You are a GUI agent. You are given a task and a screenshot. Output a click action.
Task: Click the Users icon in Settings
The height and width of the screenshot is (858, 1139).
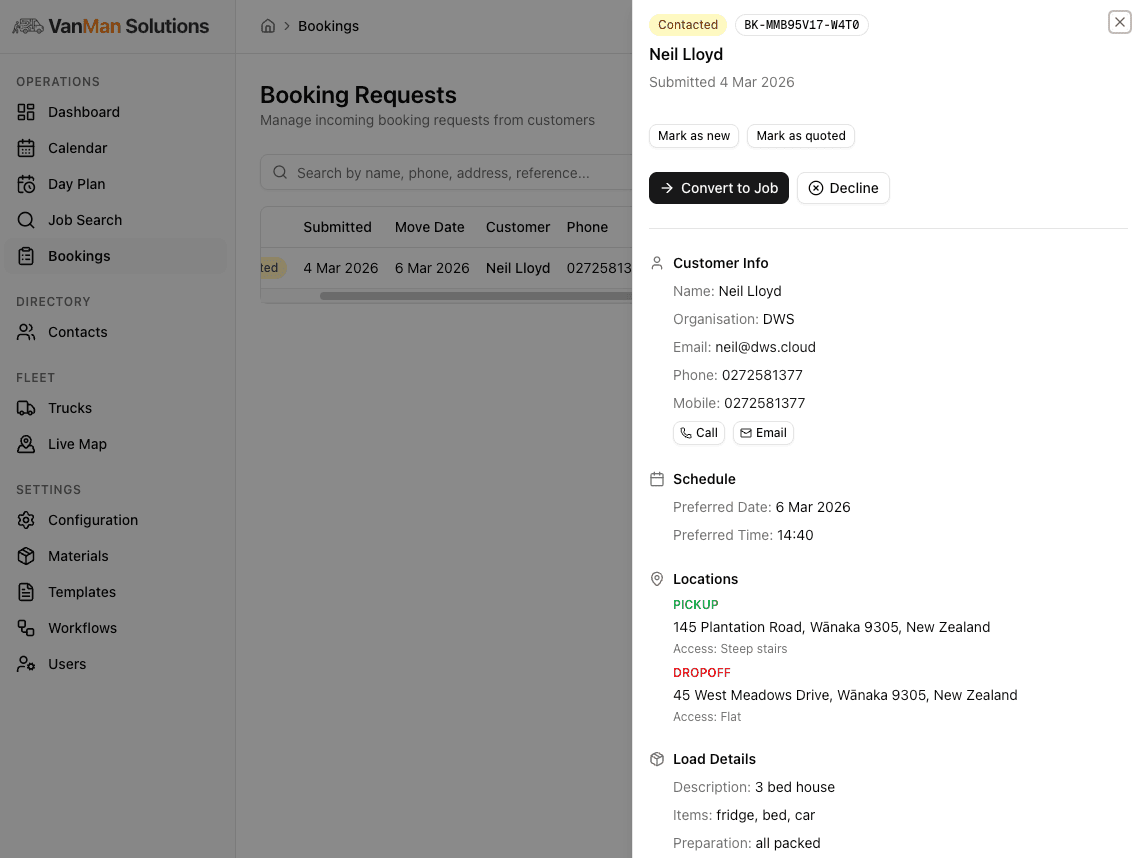coord(27,664)
